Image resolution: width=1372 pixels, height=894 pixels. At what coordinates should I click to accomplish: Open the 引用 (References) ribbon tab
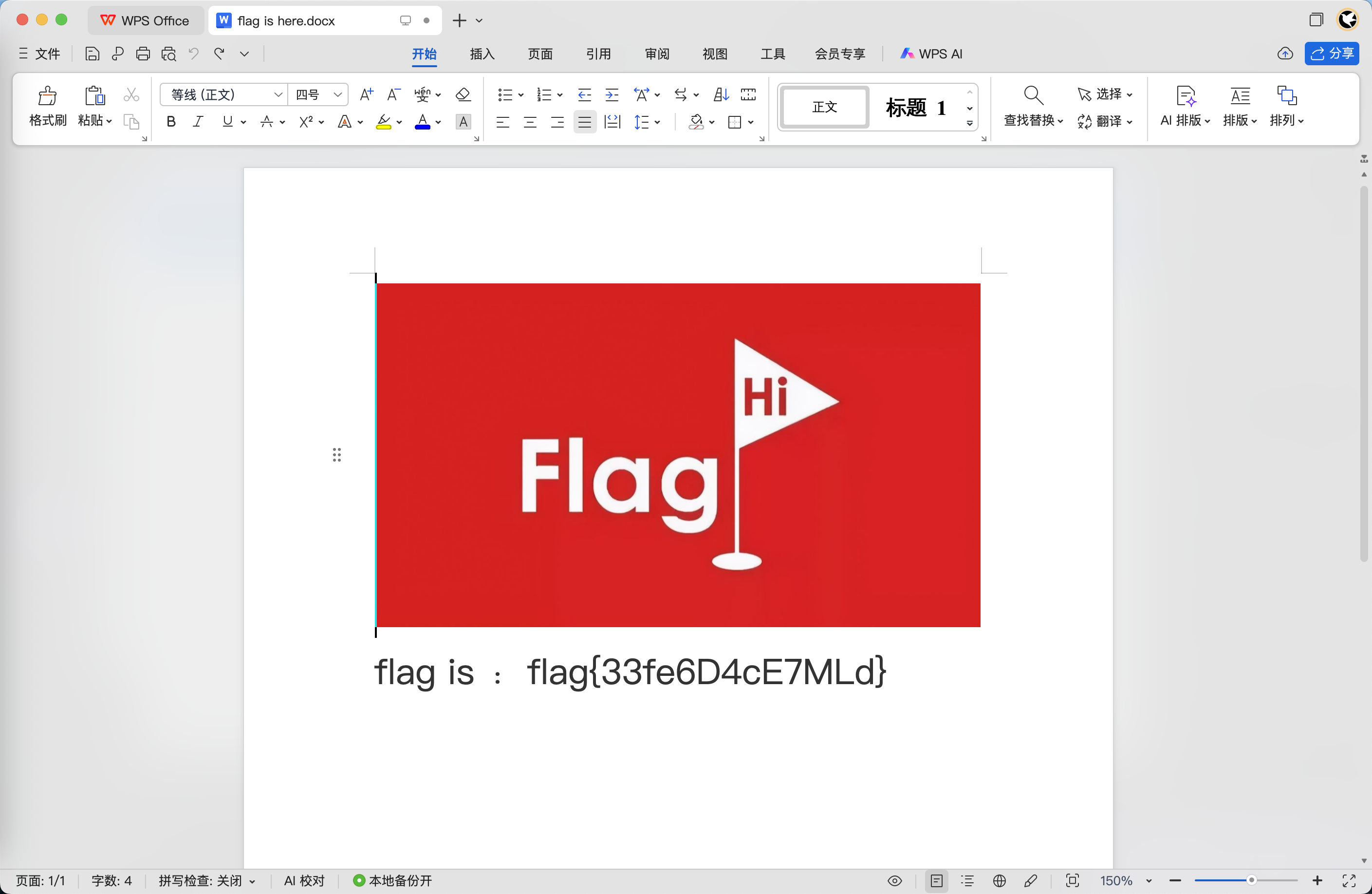(598, 54)
